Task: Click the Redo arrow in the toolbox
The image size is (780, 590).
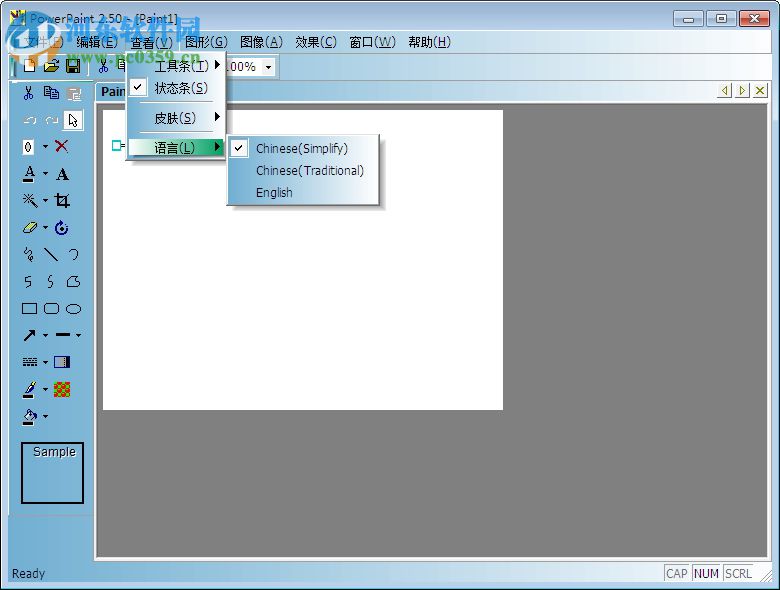Action: (x=51, y=120)
